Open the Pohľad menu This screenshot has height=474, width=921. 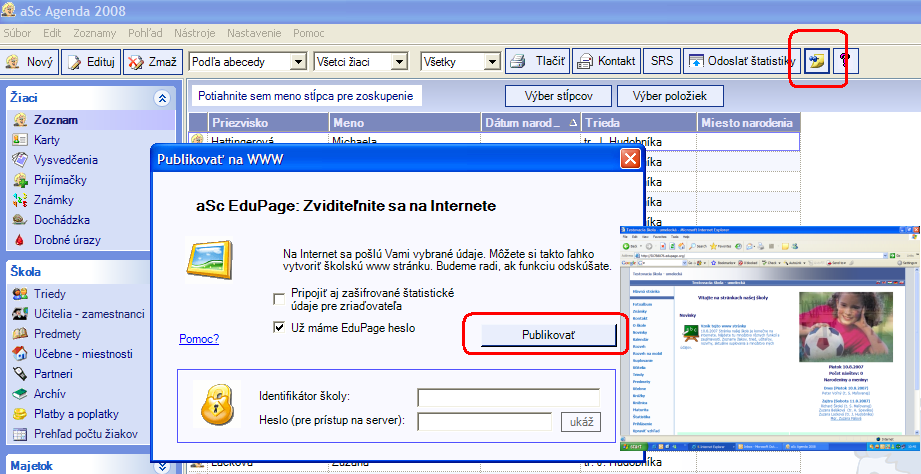[144, 33]
